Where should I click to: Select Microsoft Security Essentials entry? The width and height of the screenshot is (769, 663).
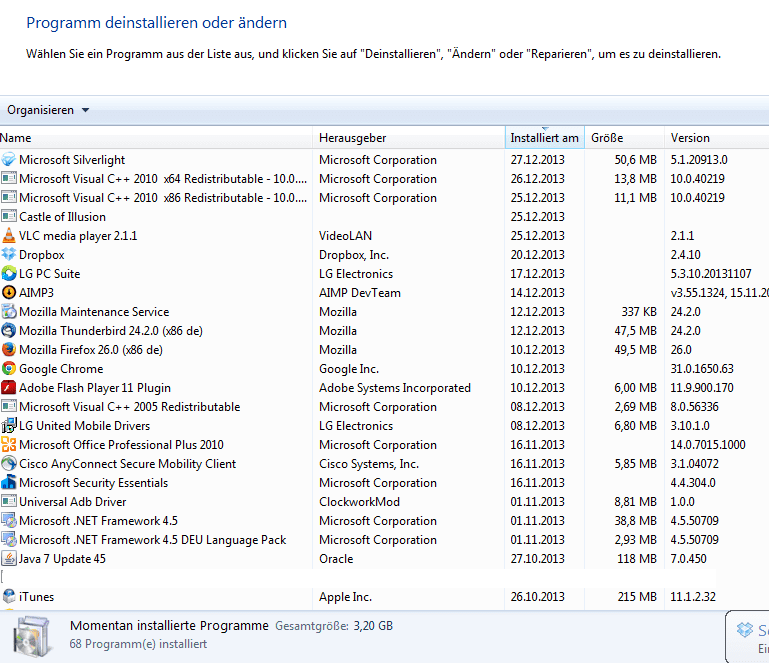click(x=93, y=483)
